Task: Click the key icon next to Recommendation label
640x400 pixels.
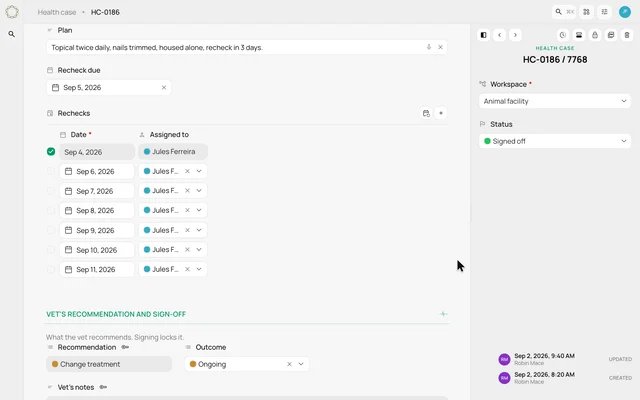Action: click(125, 347)
